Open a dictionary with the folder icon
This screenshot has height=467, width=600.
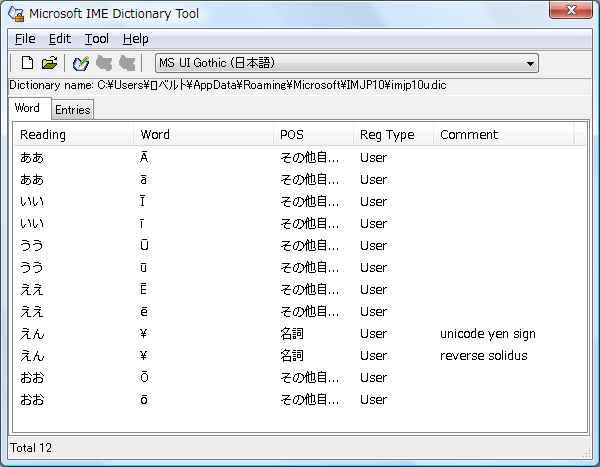coord(49,63)
